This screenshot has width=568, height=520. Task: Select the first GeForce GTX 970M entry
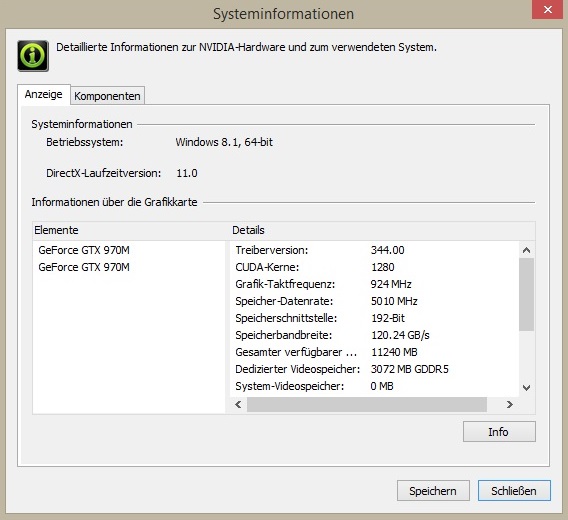[x=84, y=250]
